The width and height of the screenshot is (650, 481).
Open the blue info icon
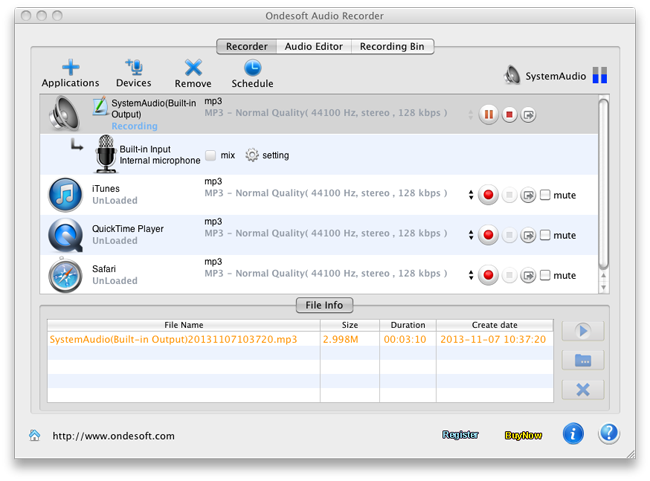tap(573, 433)
